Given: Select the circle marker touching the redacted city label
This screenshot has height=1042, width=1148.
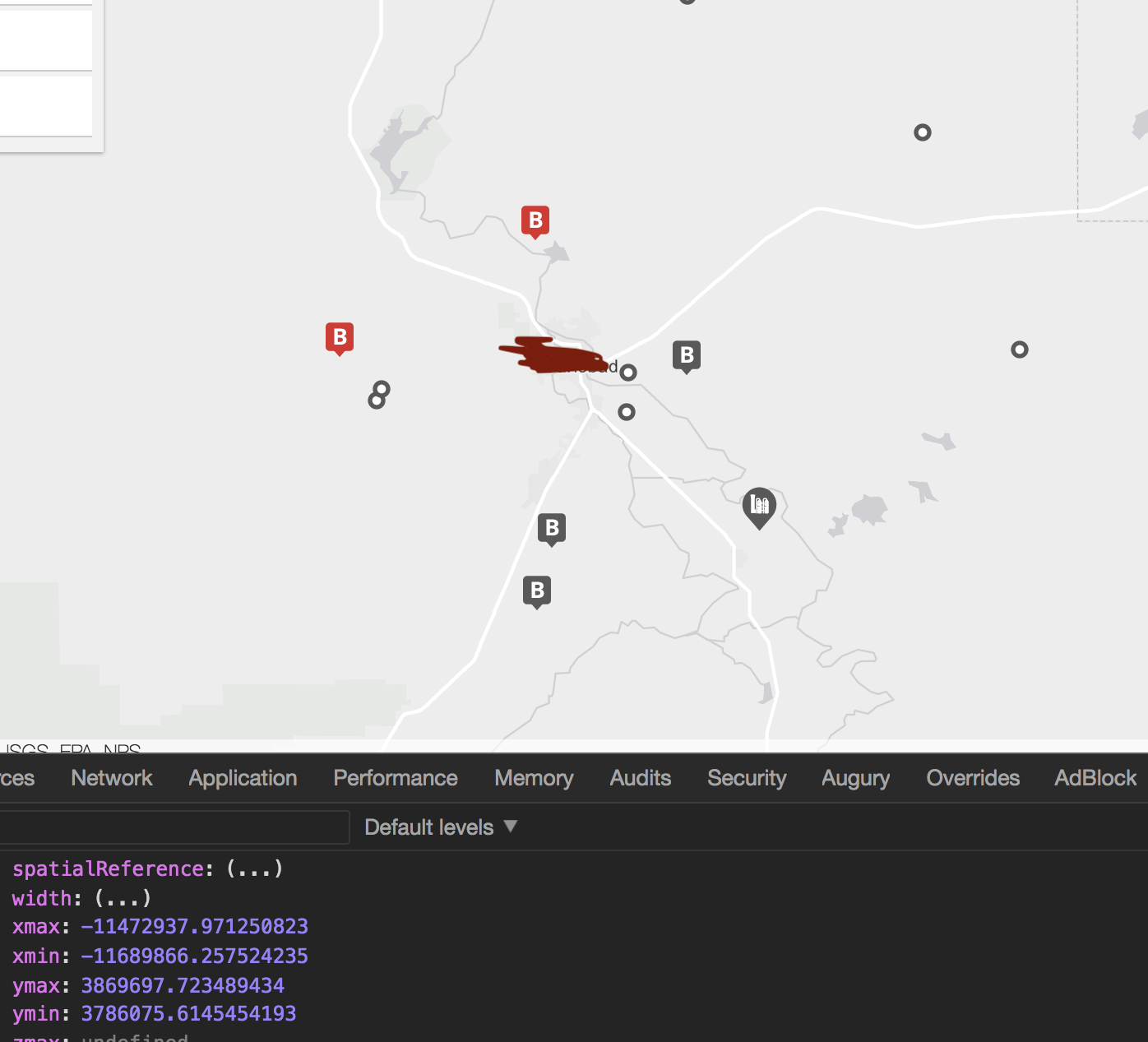Looking at the screenshot, I should (x=628, y=373).
